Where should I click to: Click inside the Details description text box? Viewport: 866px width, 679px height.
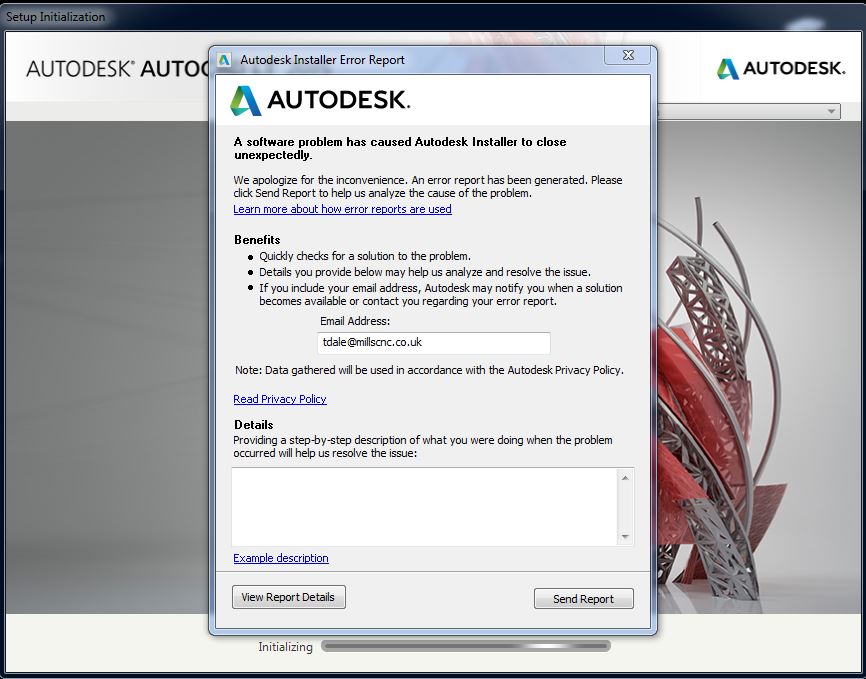point(424,507)
